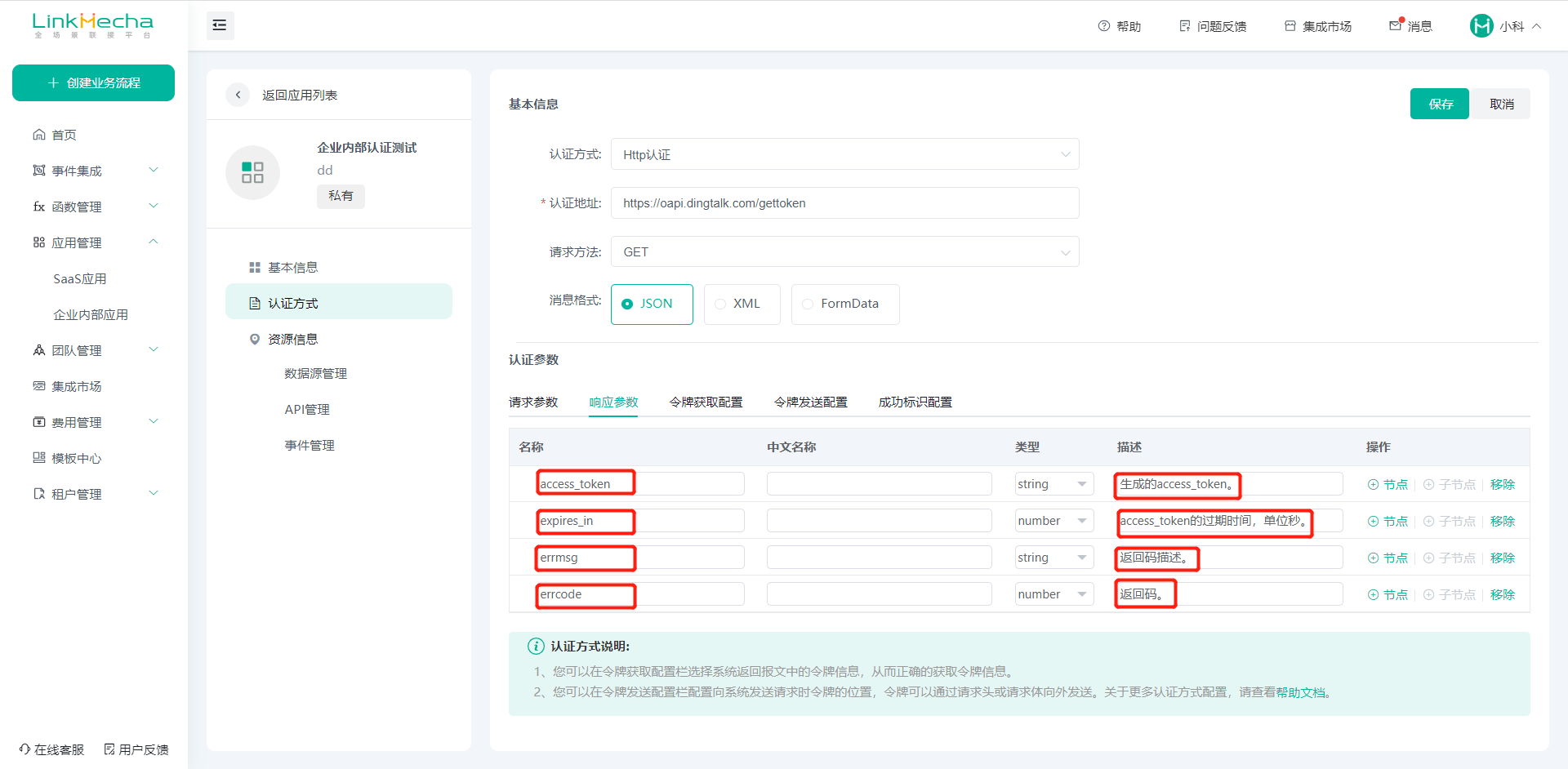Image resolution: width=1568 pixels, height=769 pixels.
Task: Click the 应用管理 grid icon
Action: click(39, 242)
